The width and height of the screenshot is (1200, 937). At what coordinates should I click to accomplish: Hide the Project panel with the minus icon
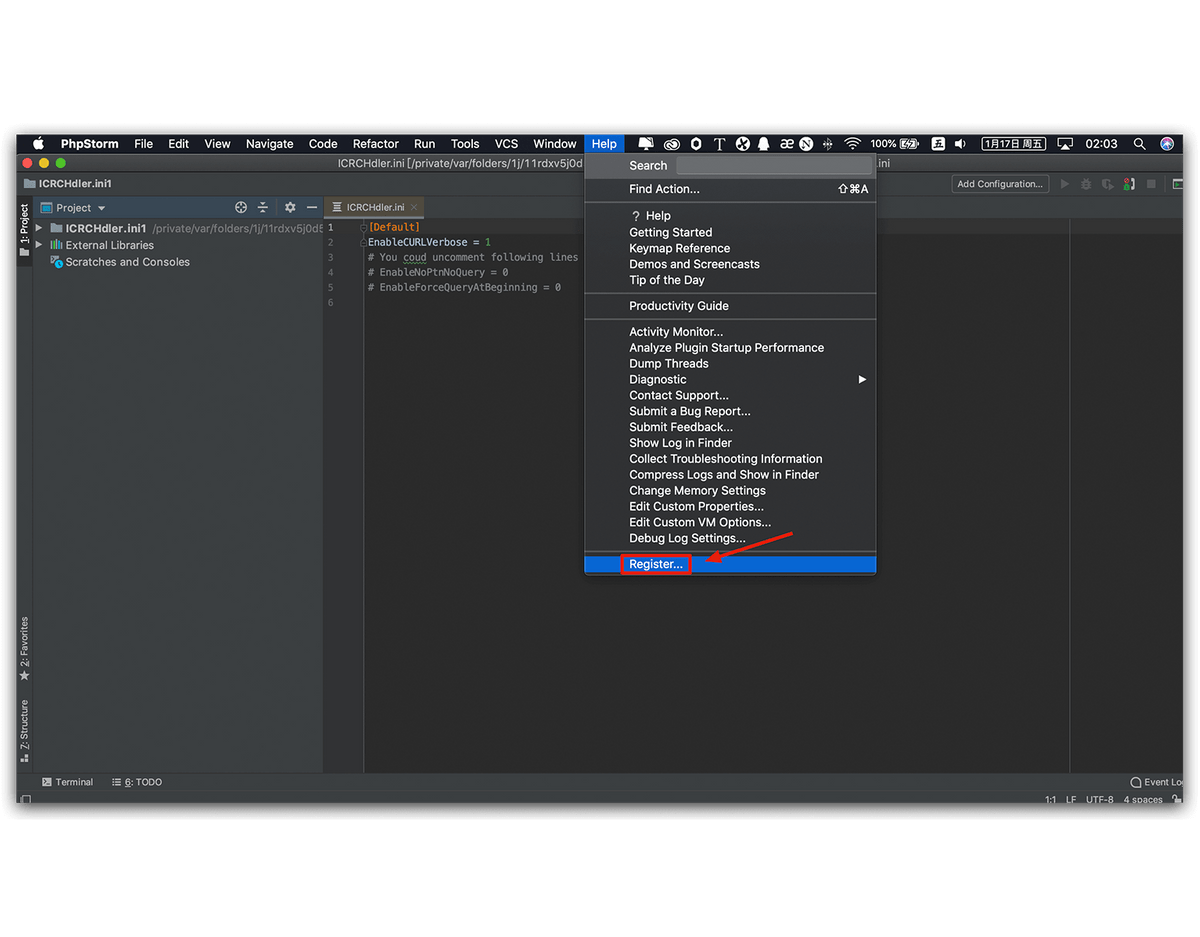pos(312,208)
